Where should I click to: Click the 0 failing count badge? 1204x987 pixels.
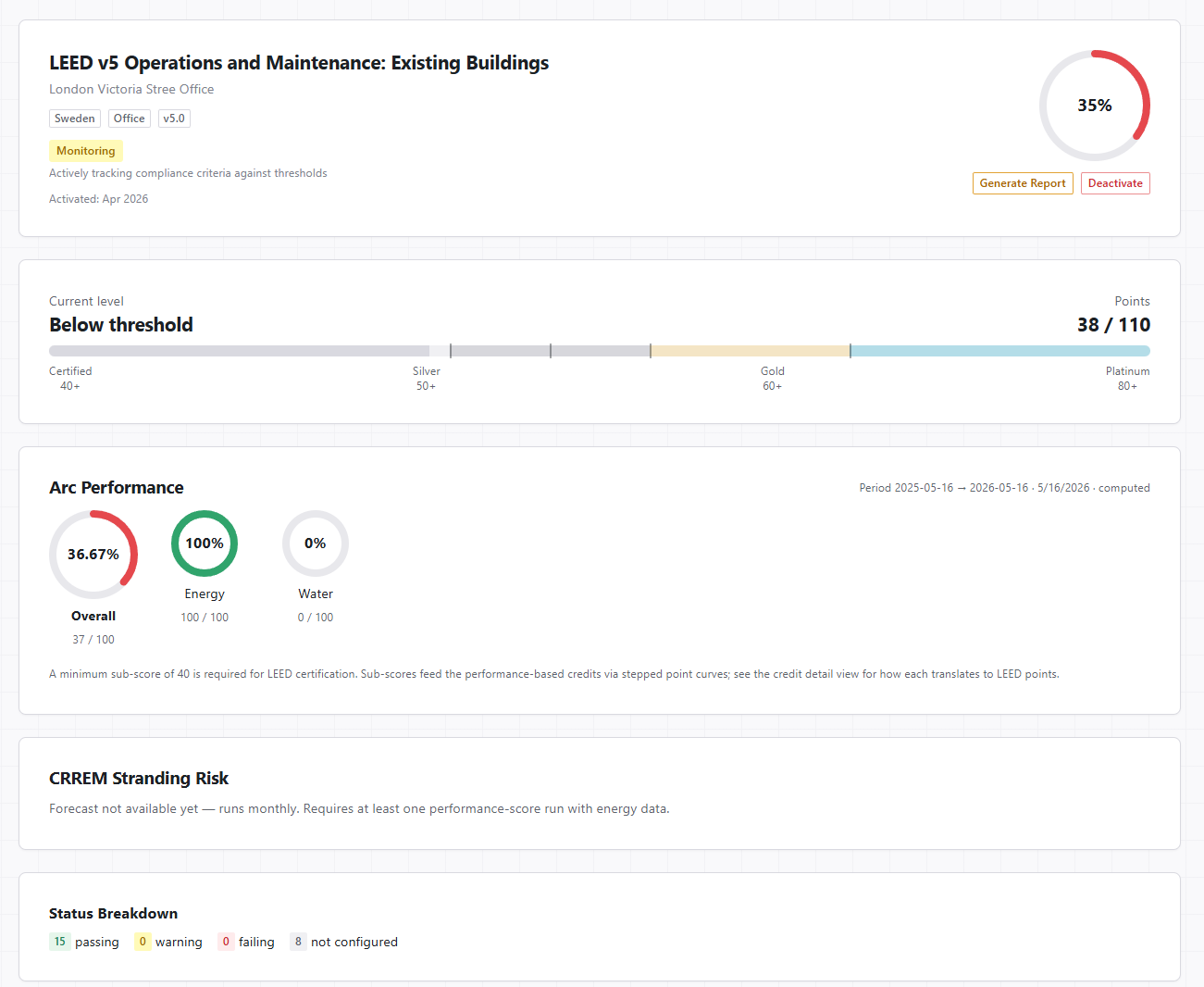[226, 942]
